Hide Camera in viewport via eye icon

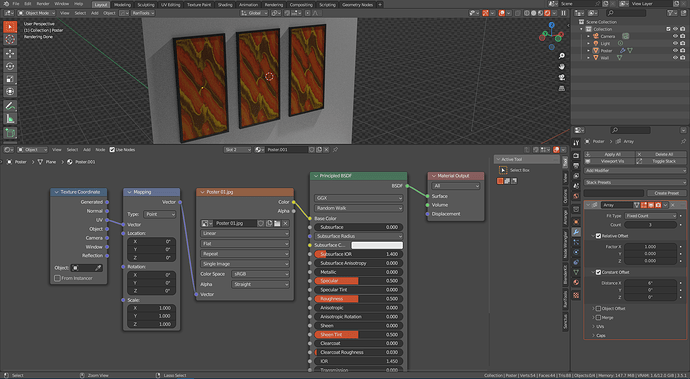click(675, 36)
